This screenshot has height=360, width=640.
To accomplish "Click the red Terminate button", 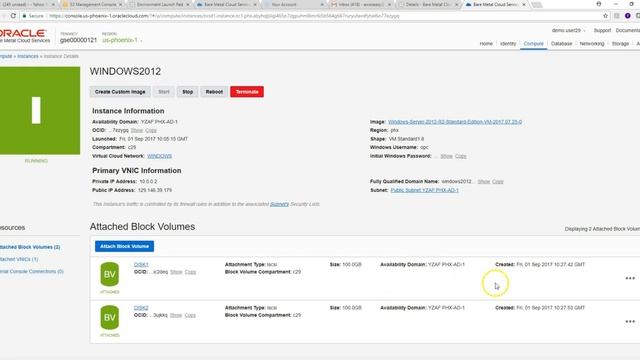I will [247, 92].
